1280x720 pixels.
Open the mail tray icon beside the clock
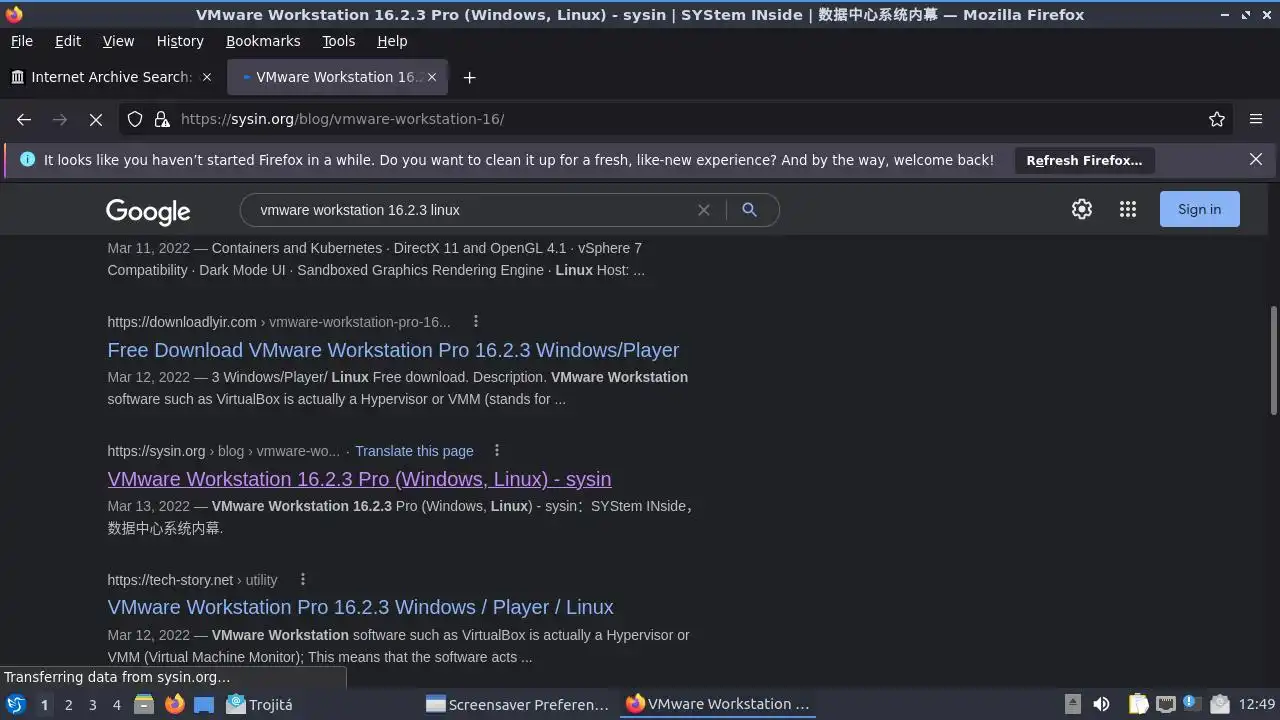tap(1219, 704)
